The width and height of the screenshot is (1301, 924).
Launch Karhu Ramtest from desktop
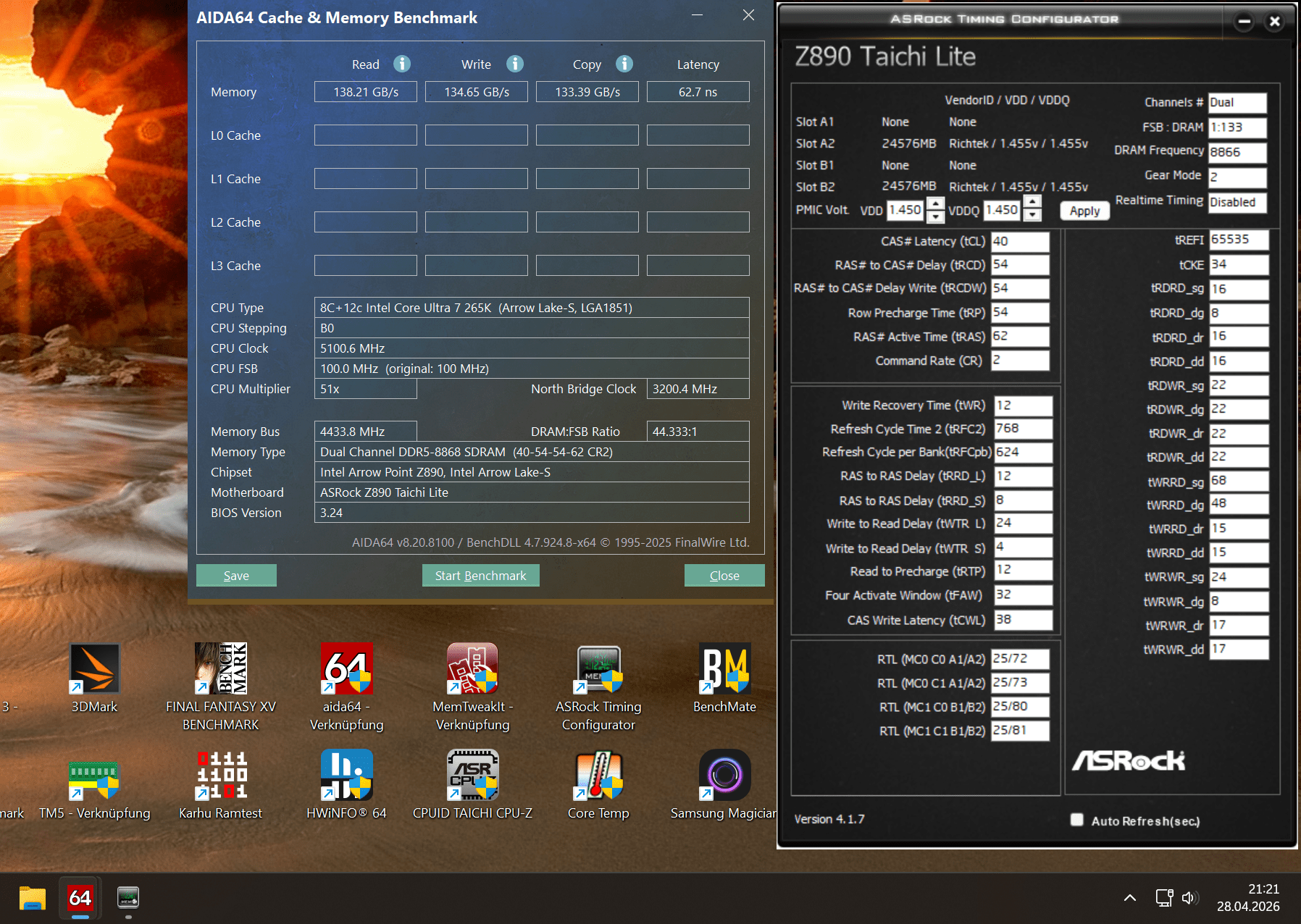(x=221, y=785)
